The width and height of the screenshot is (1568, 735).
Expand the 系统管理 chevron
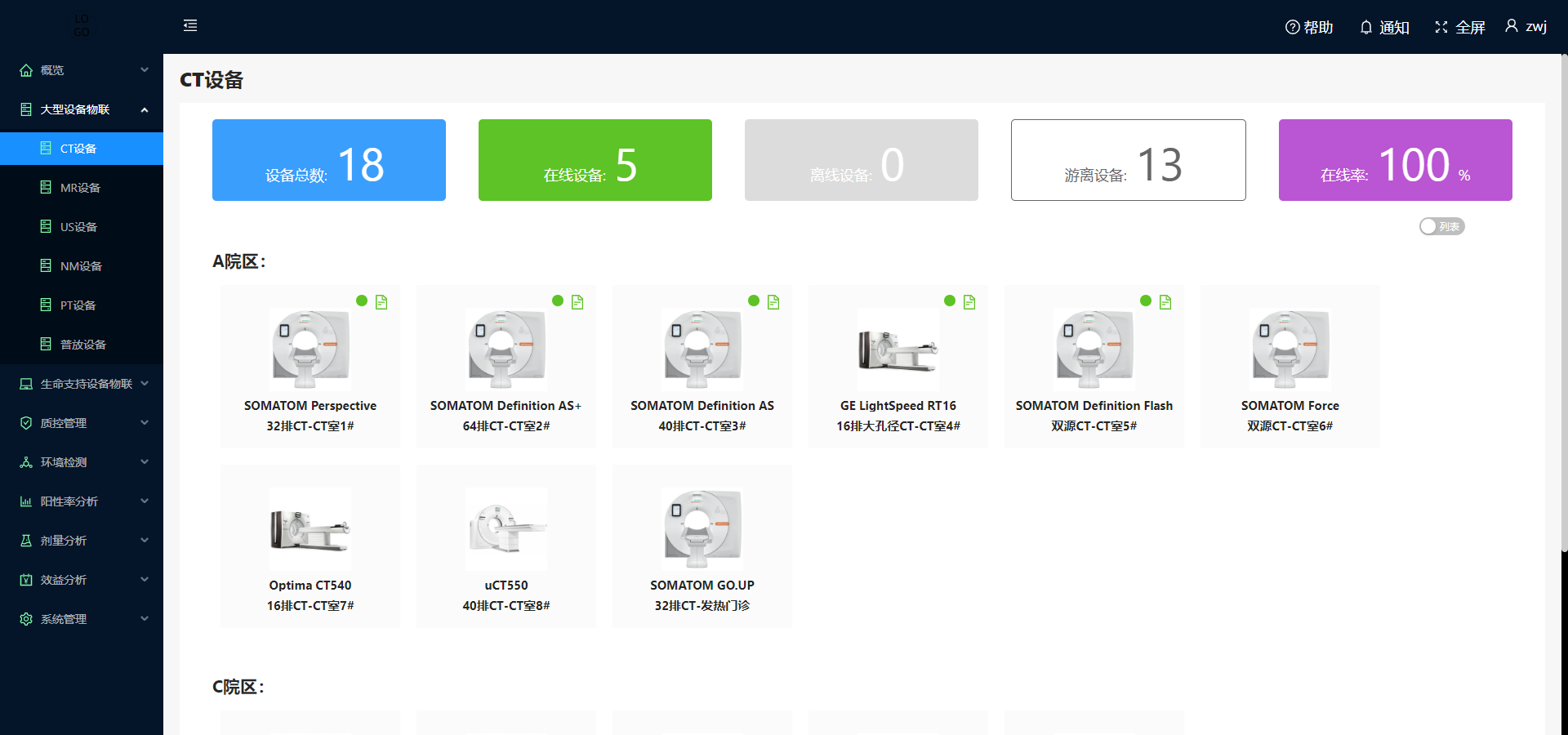coord(145,619)
